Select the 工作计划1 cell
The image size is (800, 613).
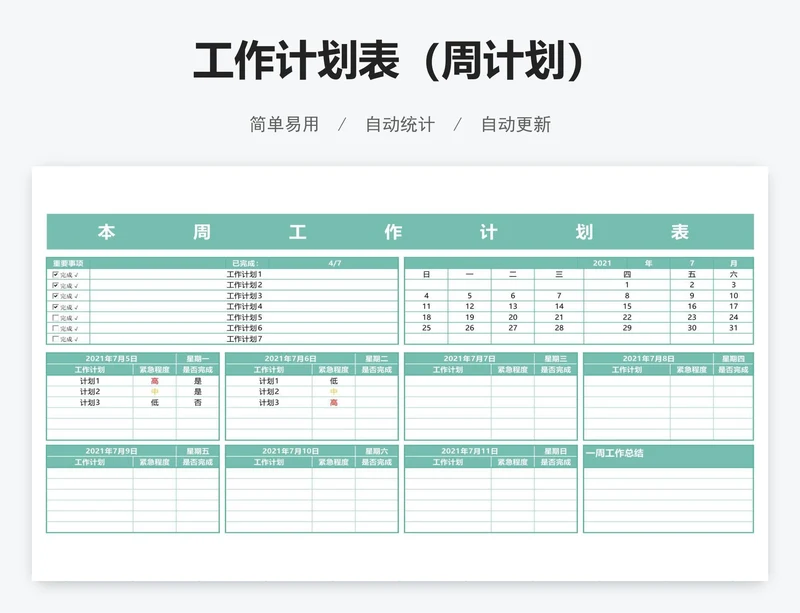244,274
